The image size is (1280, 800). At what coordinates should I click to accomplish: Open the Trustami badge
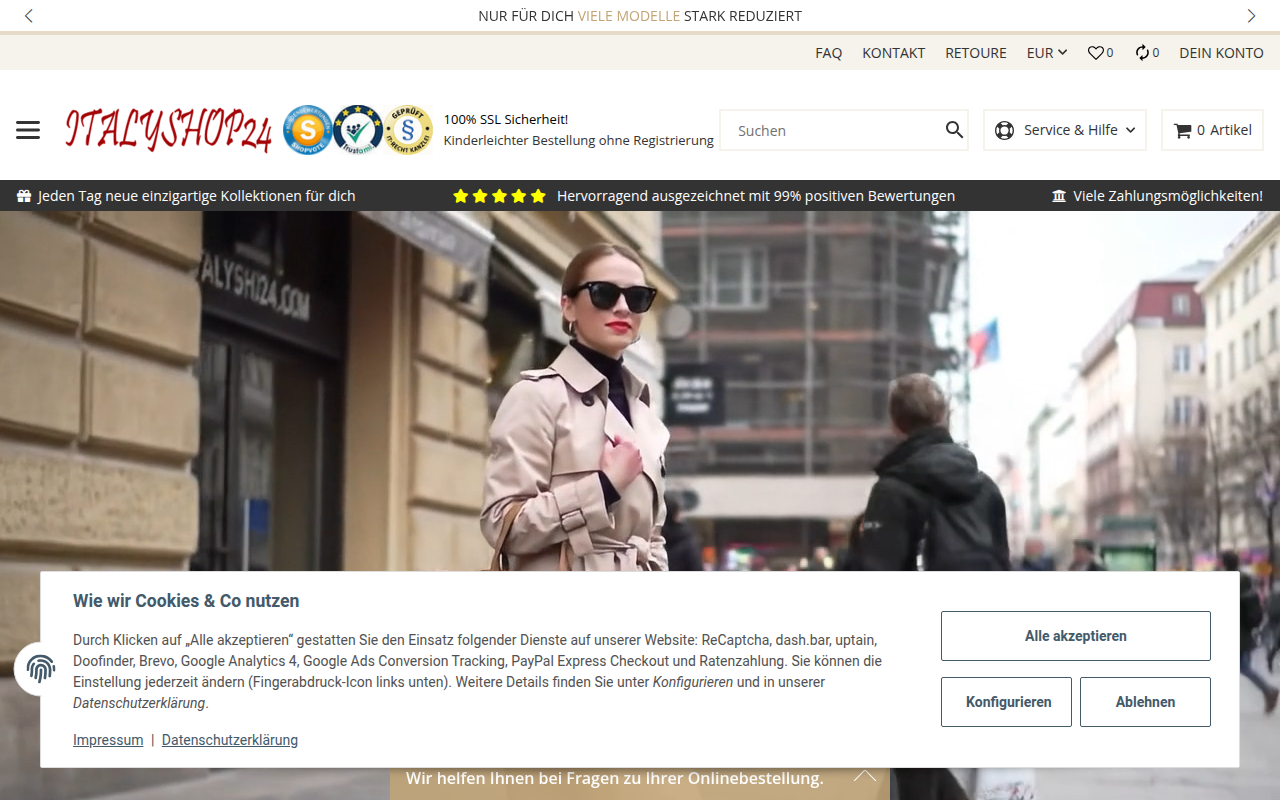click(358, 130)
